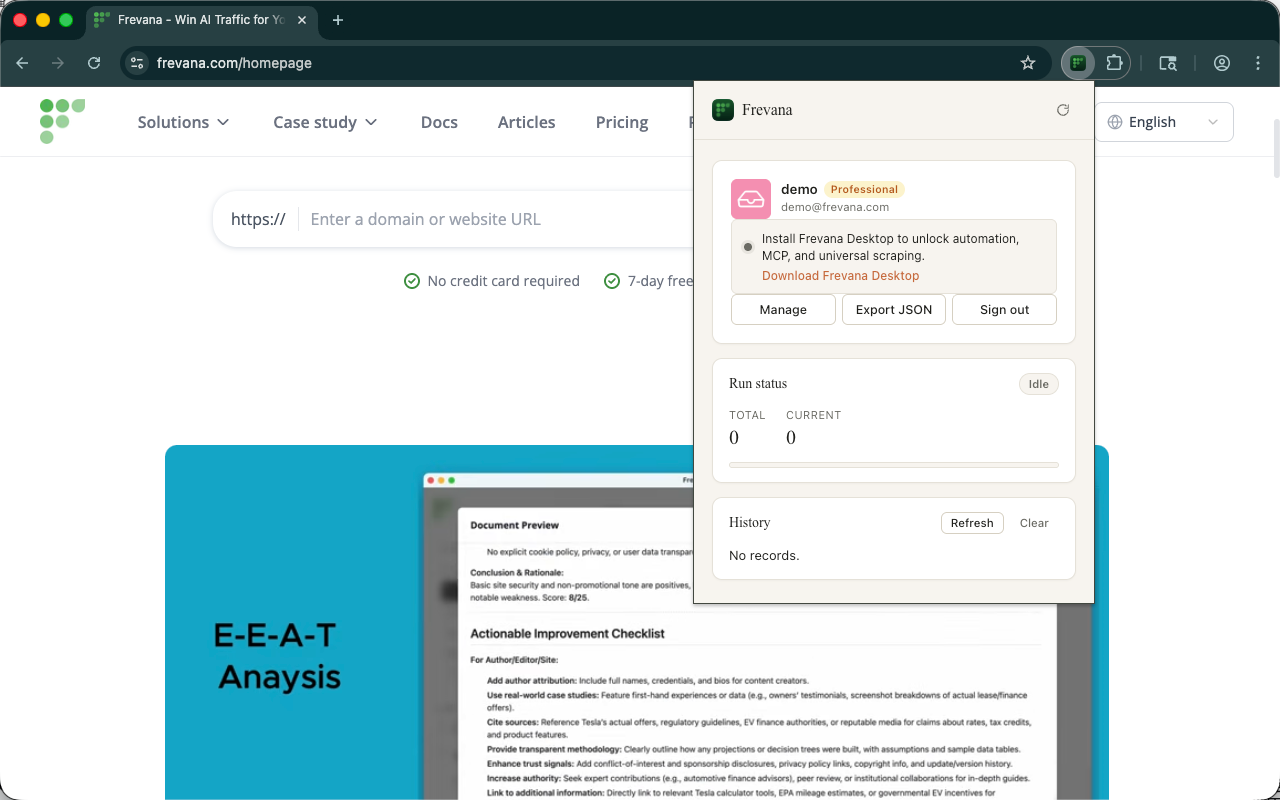Click the 'No records.' history text
This screenshot has height=800, width=1280.
point(764,556)
